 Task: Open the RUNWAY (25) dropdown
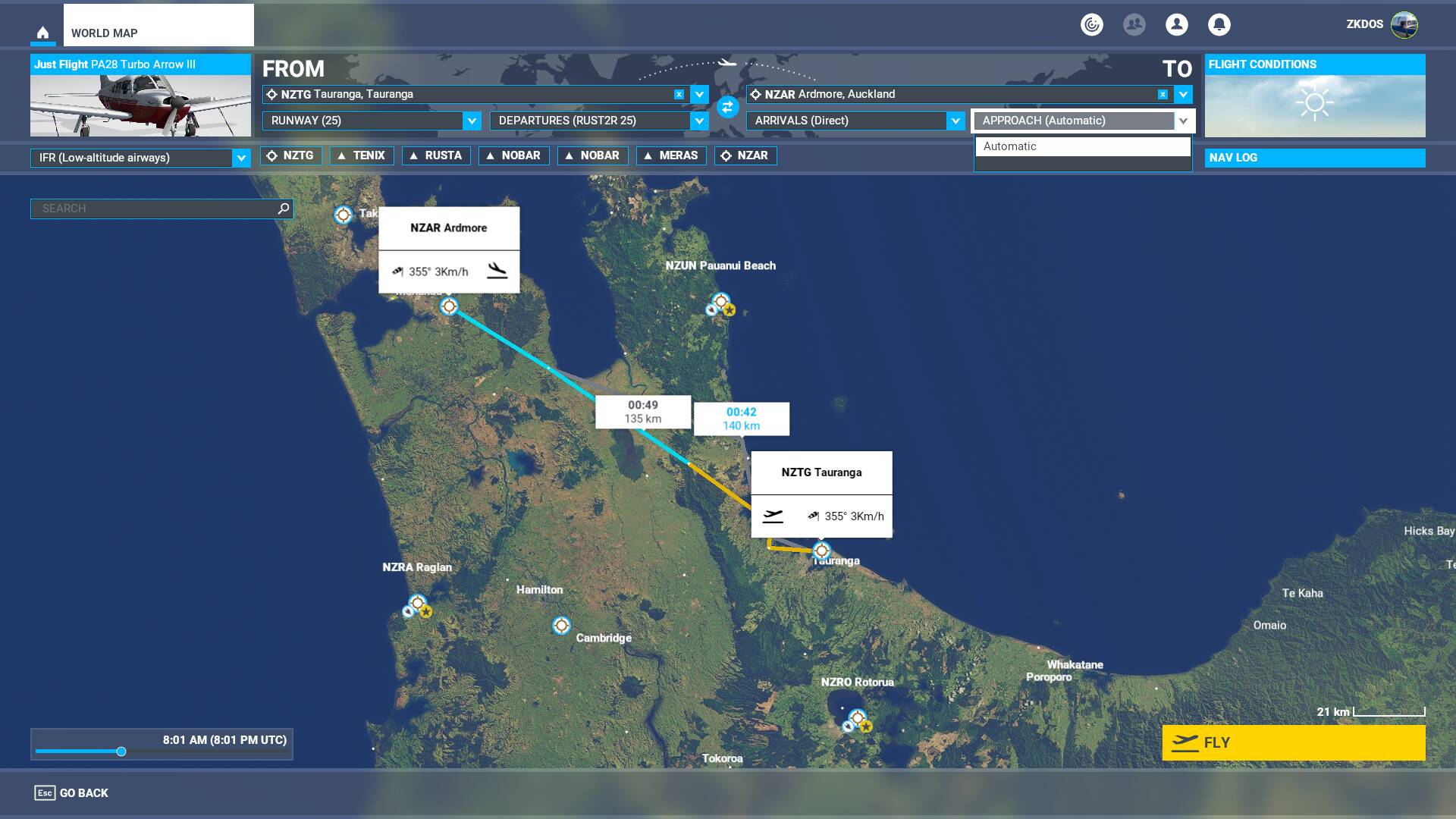click(372, 121)
